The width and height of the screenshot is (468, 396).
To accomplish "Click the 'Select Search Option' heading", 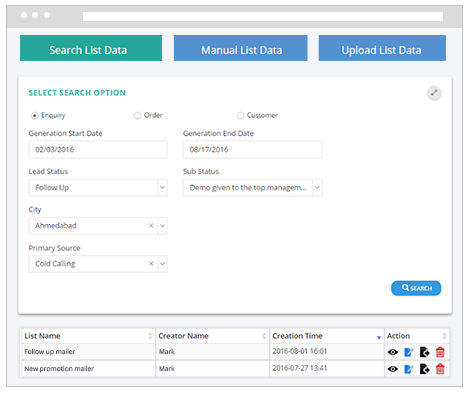I will point(77,93).
